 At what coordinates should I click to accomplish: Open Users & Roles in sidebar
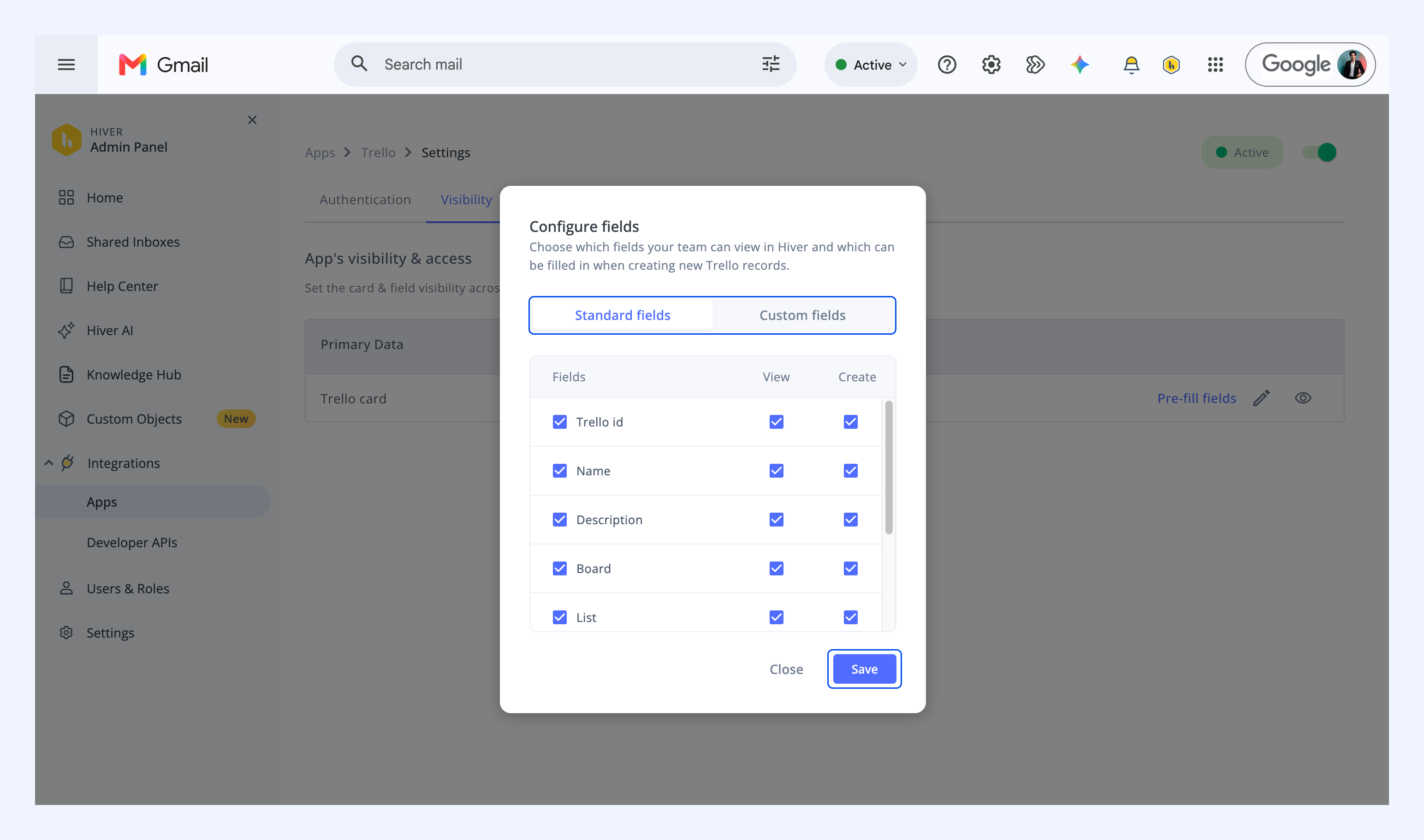(128, 588)
